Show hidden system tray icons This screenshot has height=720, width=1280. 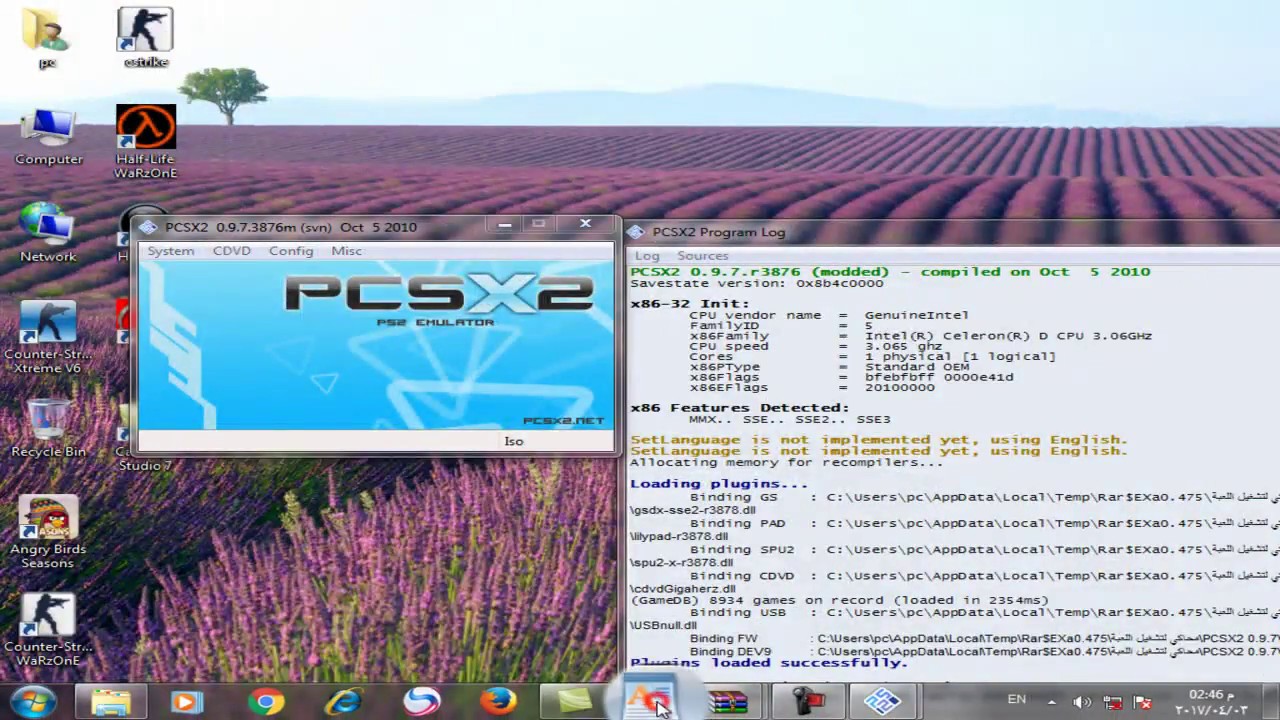[x=1051, y=702]
